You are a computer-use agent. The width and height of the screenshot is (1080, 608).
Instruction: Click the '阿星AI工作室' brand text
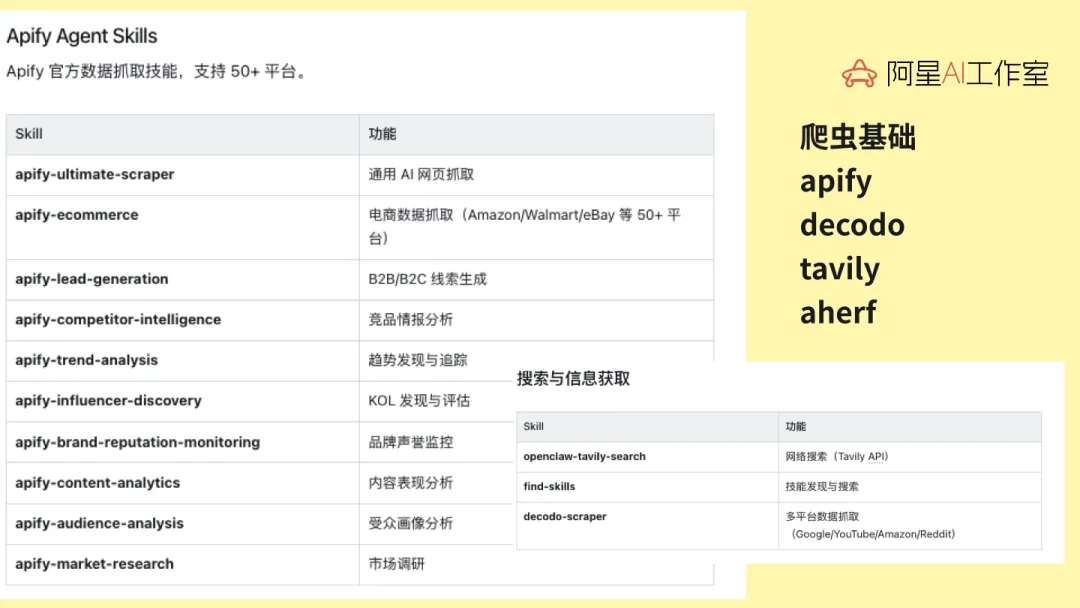(967, 74)
